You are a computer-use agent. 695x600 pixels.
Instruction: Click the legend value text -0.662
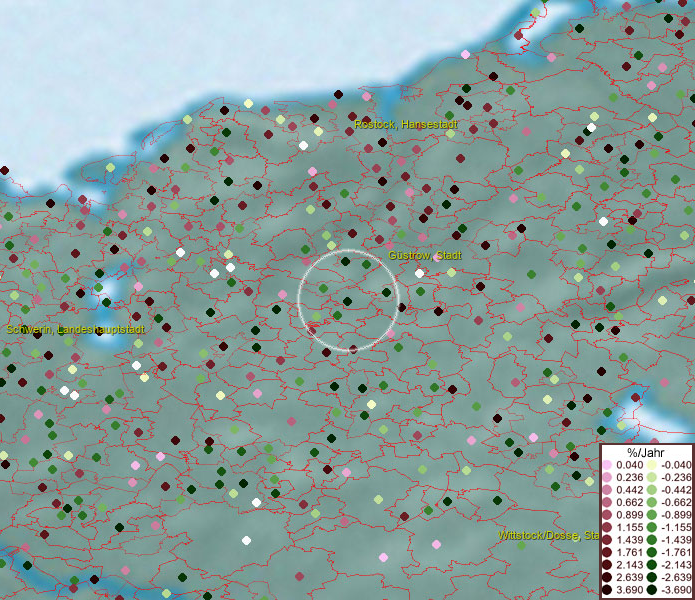click(x=676, y=503)
